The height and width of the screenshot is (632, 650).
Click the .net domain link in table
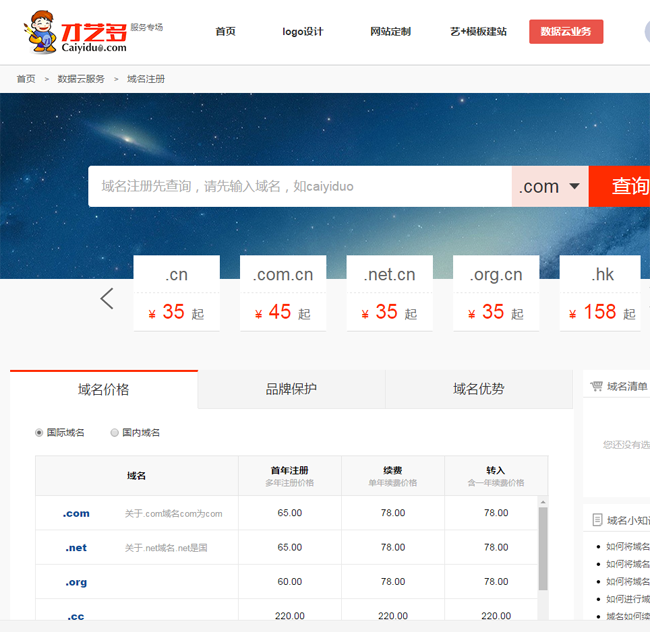76,548
